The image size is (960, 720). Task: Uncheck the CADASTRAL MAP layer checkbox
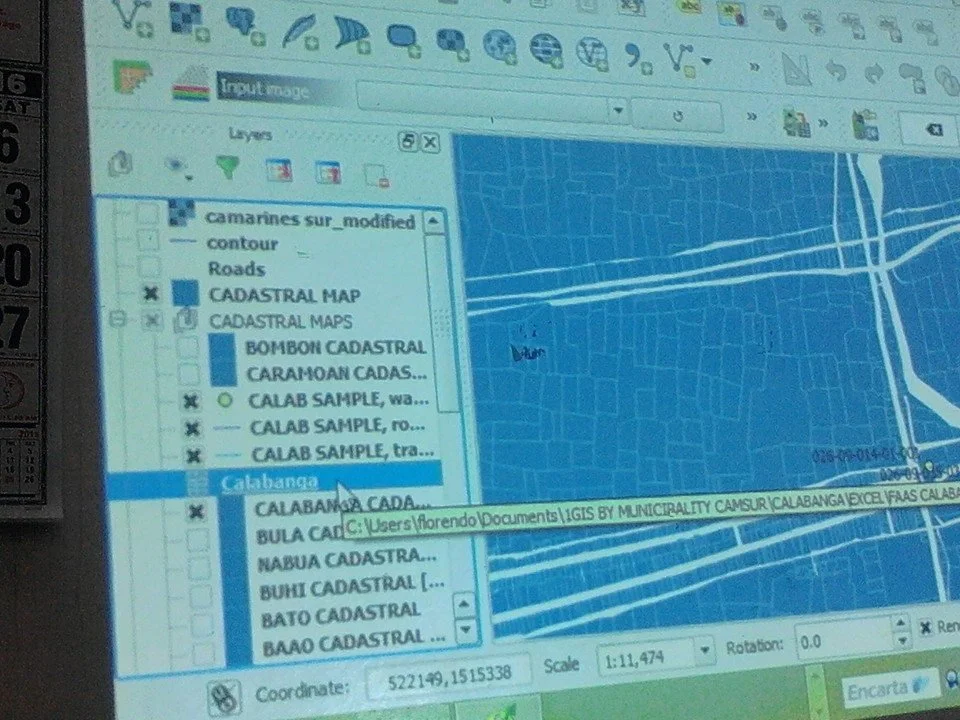(x=151, y=293)
